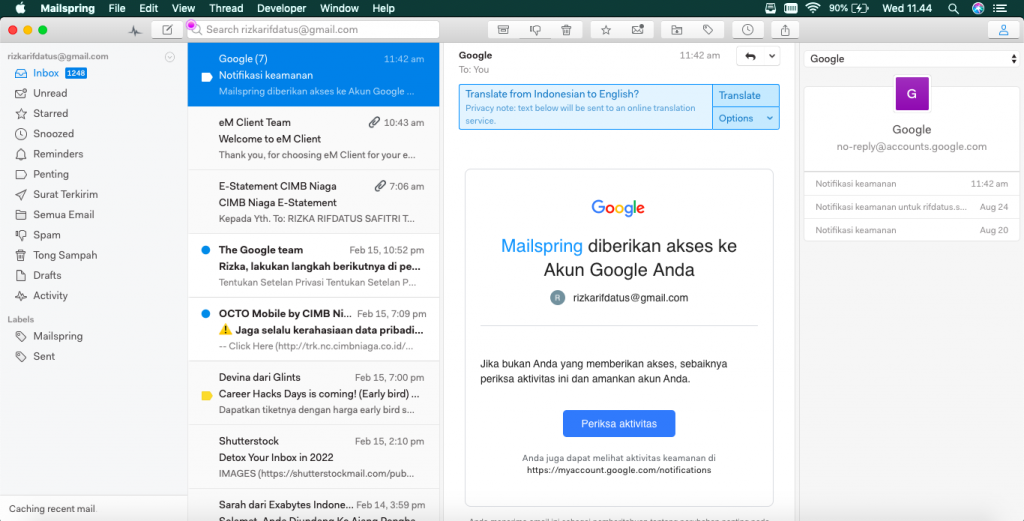Open the Thread menu
Screen dimensions: 1024x521
226,8
